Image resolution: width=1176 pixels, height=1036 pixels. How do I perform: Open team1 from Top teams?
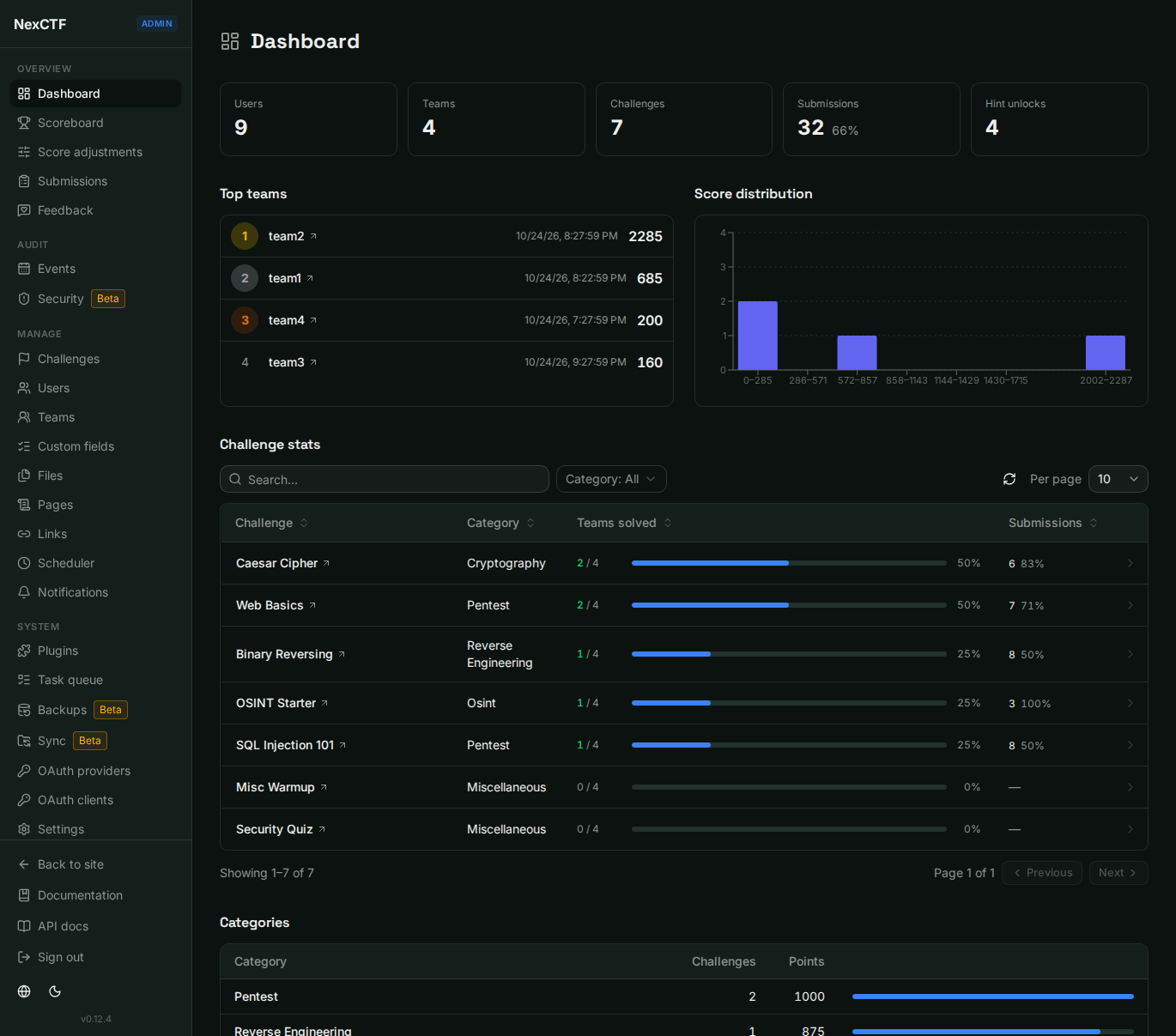pyautogui.click(x=290, y=278)
